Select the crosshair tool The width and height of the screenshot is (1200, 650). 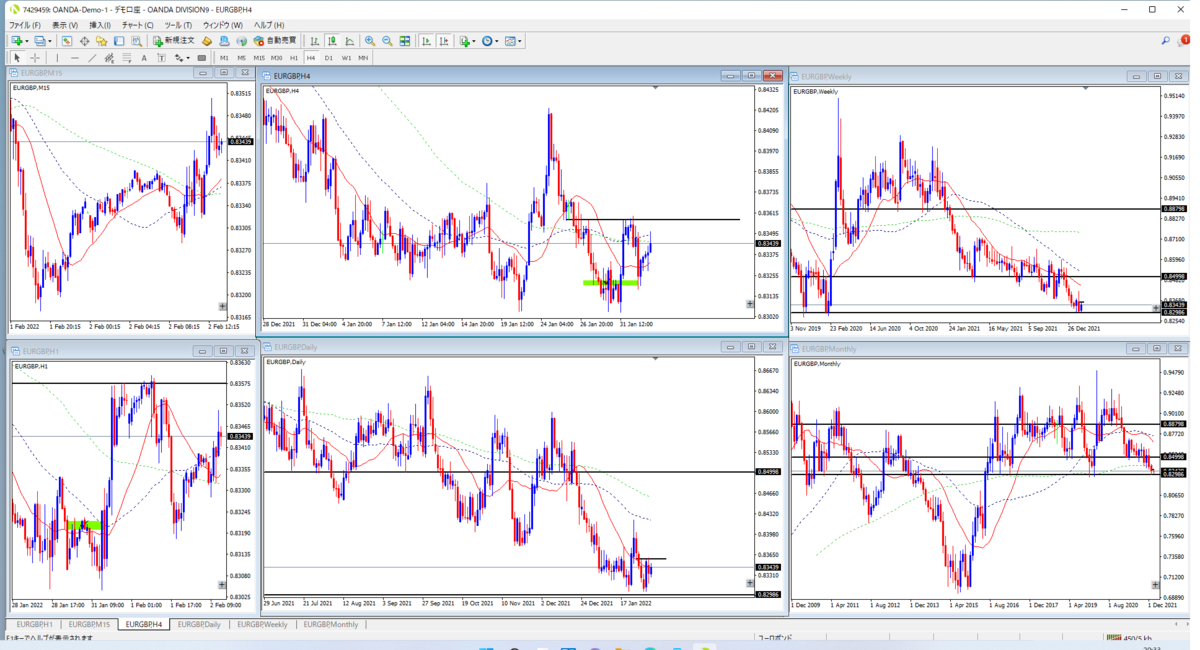click(35, 58)
